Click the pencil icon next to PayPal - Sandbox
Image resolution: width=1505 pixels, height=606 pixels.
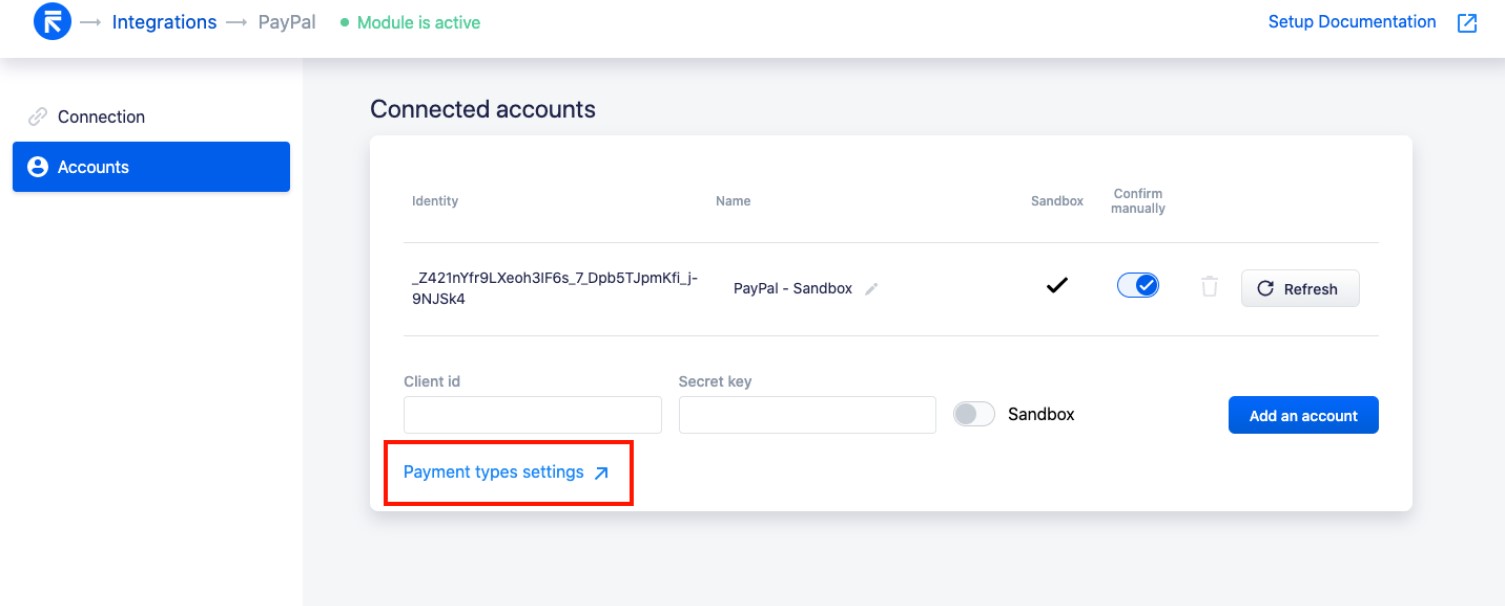[871, 289]
